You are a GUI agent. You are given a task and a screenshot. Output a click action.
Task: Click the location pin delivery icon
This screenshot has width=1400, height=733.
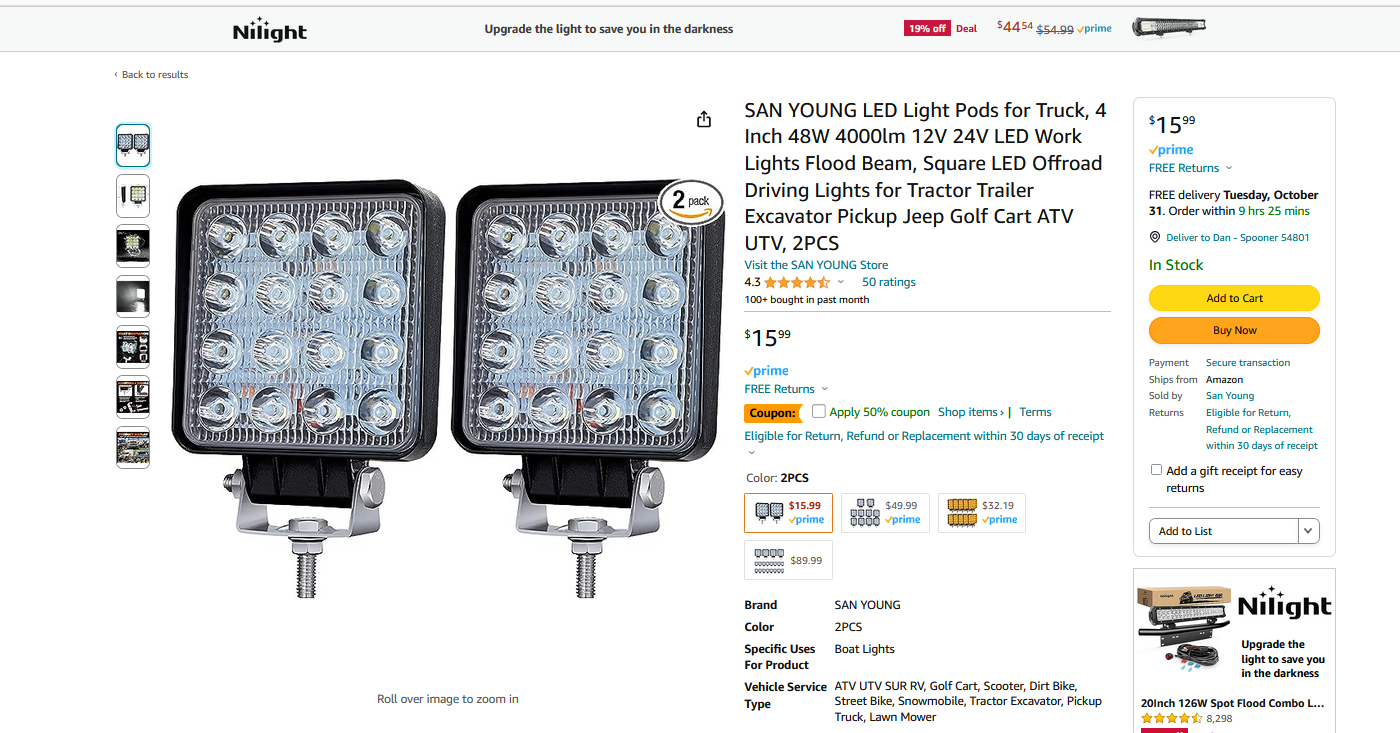pos(1155,238)
